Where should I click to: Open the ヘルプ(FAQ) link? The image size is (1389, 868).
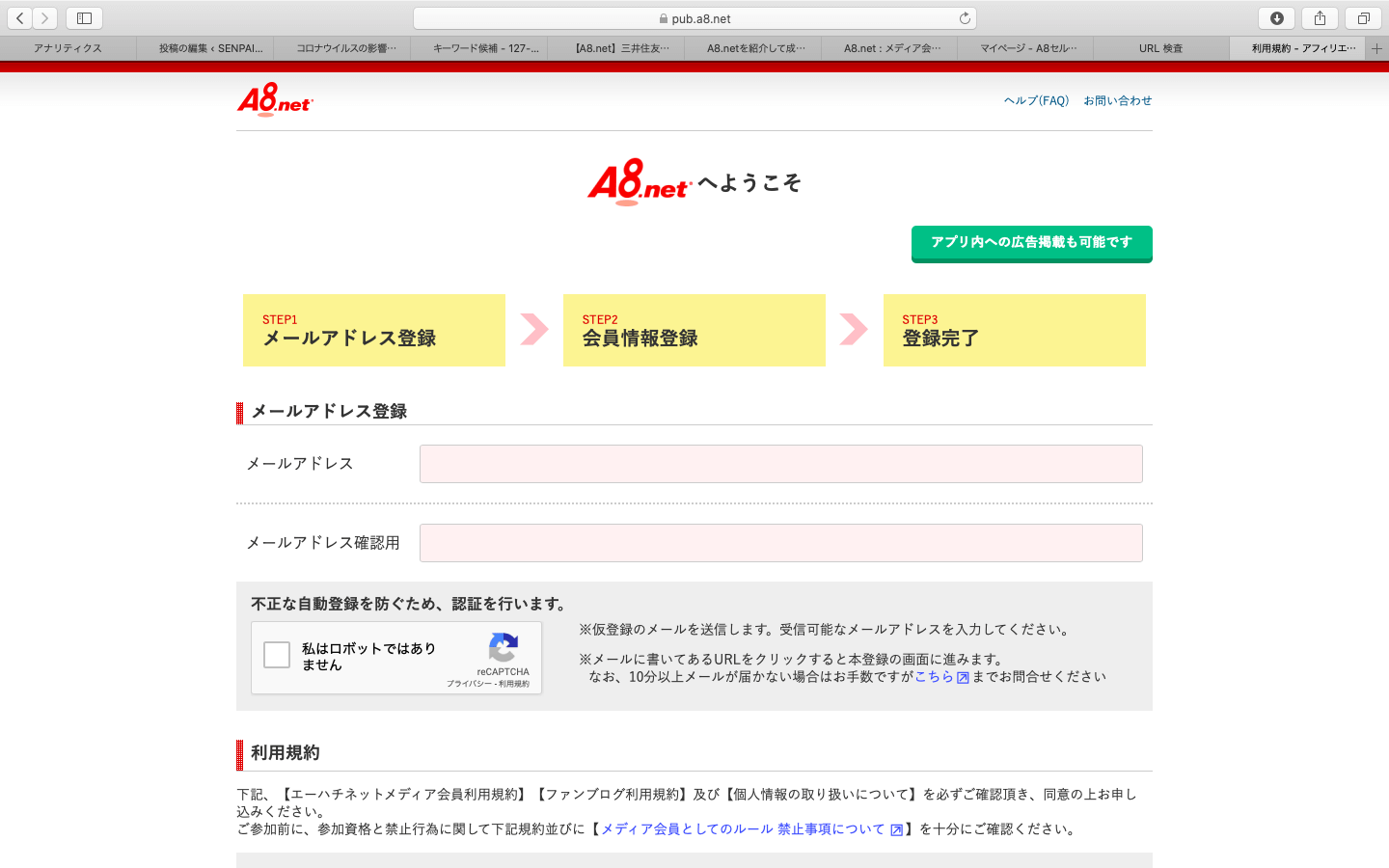click(x=1037, y=100)
